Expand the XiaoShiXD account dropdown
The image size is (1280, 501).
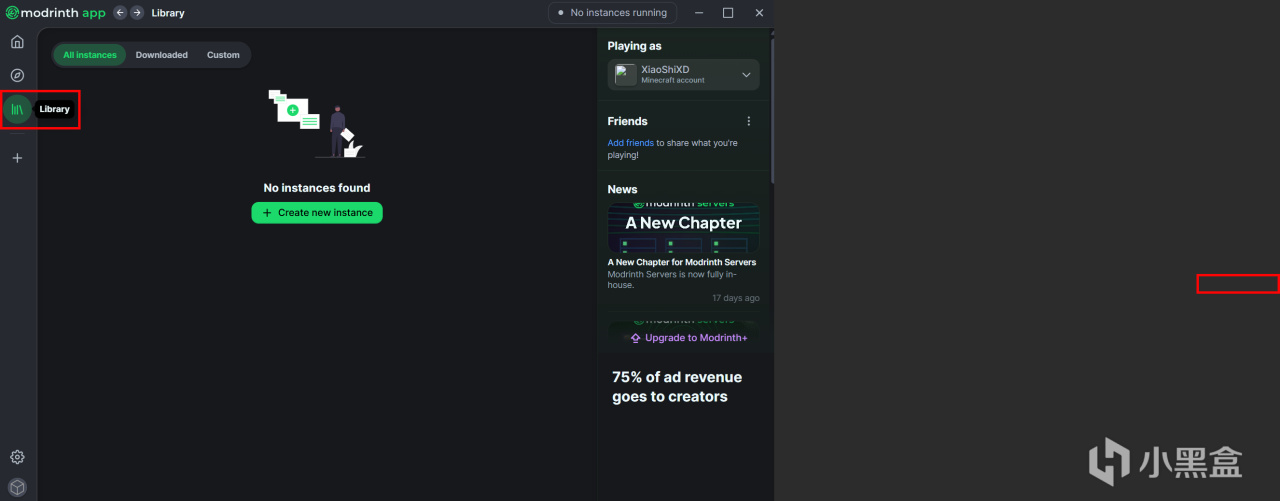coord(746,75)
